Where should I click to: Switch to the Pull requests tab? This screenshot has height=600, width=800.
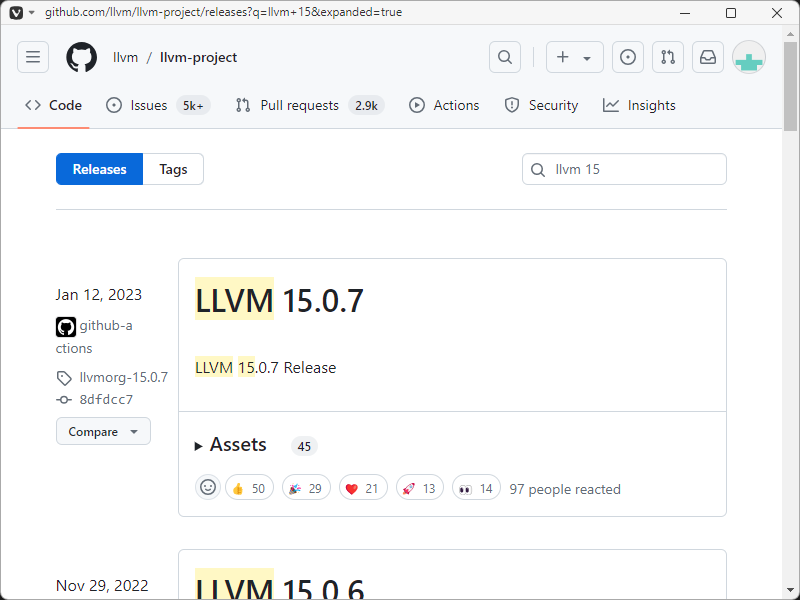310,106
